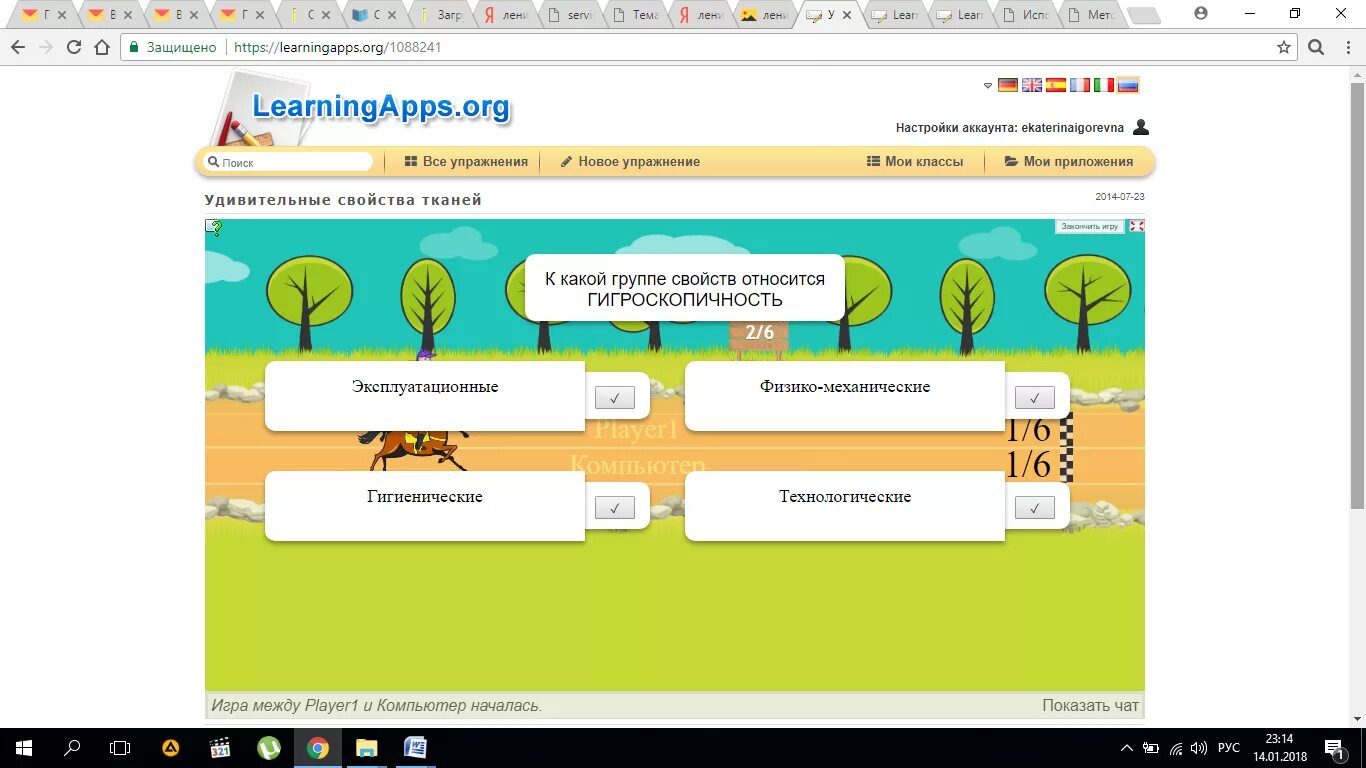The height and width of the screenshot is (768, 1366).
Task: Go back to the previous browser page
Action: tap(18, 47)
